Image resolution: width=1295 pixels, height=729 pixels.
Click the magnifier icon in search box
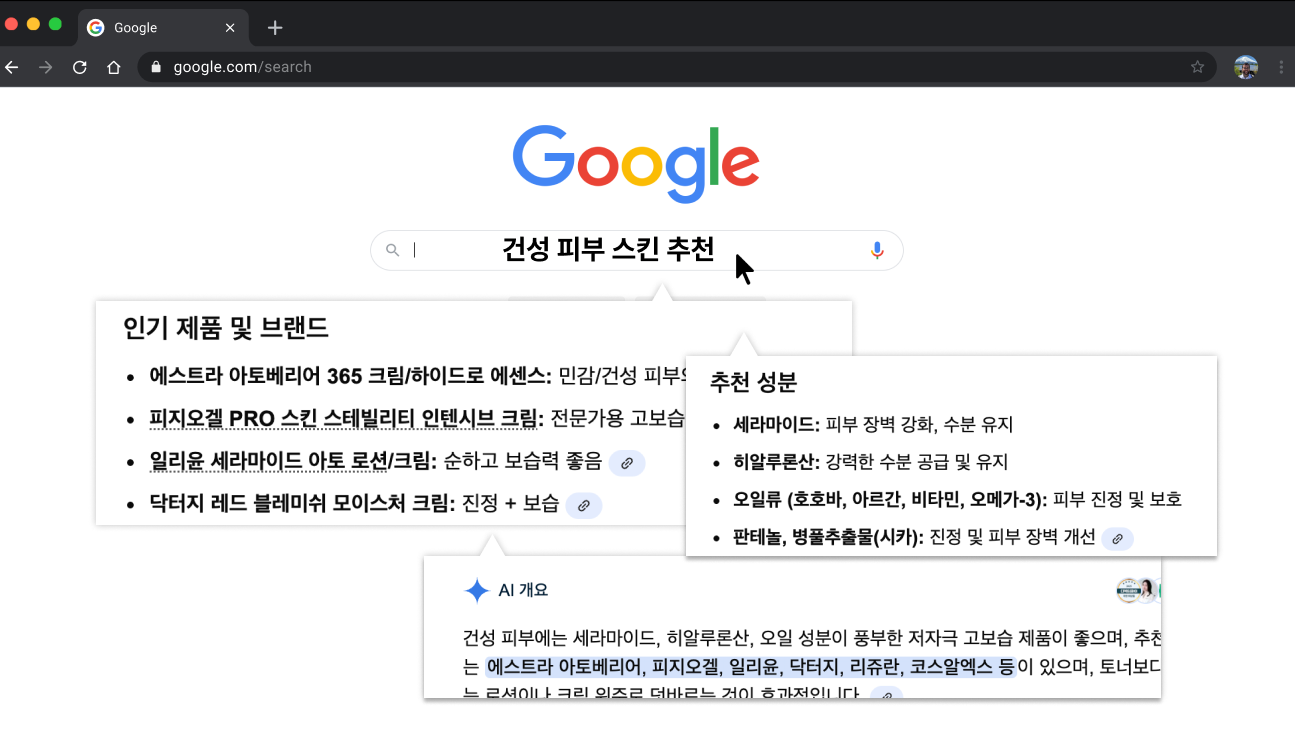pos(393,251)
